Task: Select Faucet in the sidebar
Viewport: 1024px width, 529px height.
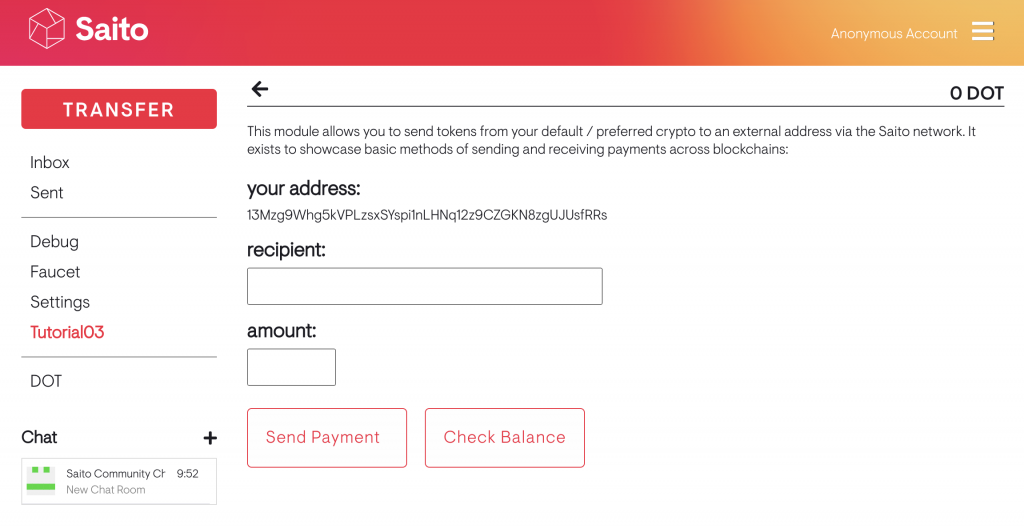Action: 55,272
